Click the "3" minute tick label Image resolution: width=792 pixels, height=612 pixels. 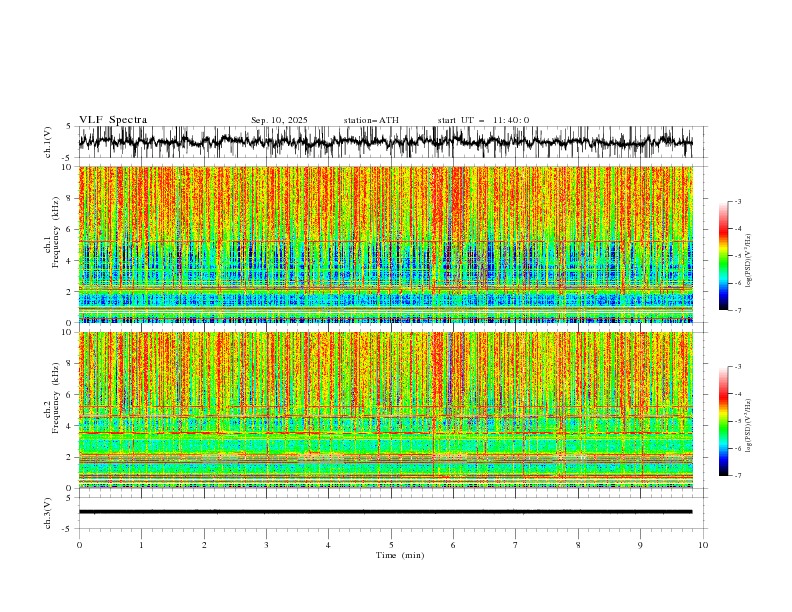[x=267, y=545]
